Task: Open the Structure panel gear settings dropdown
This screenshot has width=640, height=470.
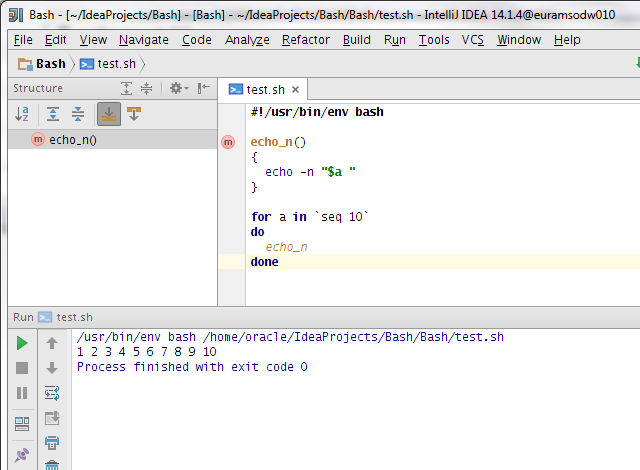Action: click(178, 88)
